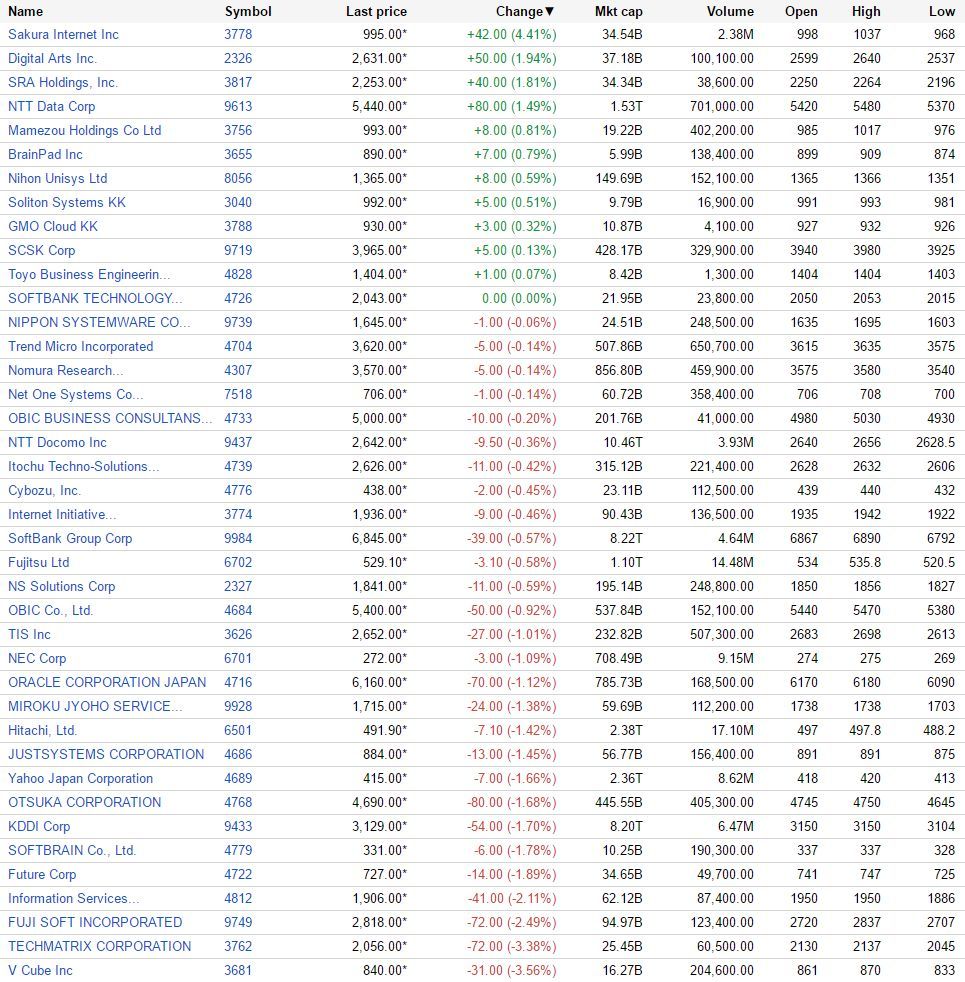Open the SOFTBANK TECHNOLOGY... link
The image size is (965, 982).
(95, 298)
